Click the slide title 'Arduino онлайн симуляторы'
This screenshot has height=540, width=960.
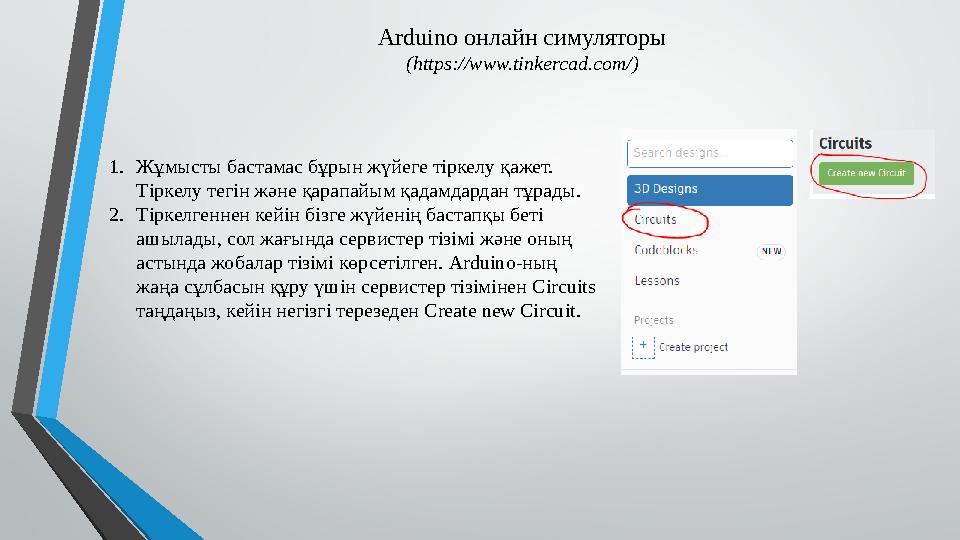coord(522,37)
